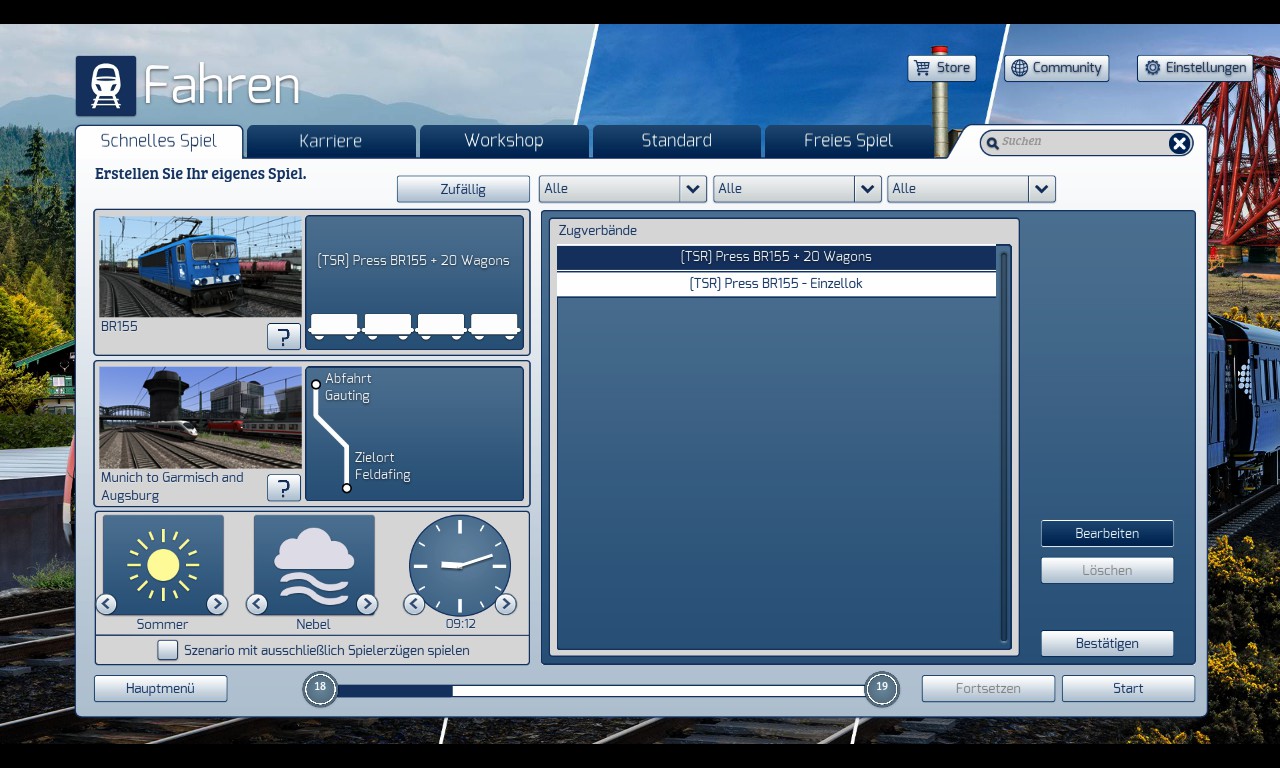
Task: Open the Workshop tab
Action: point(504,141)
